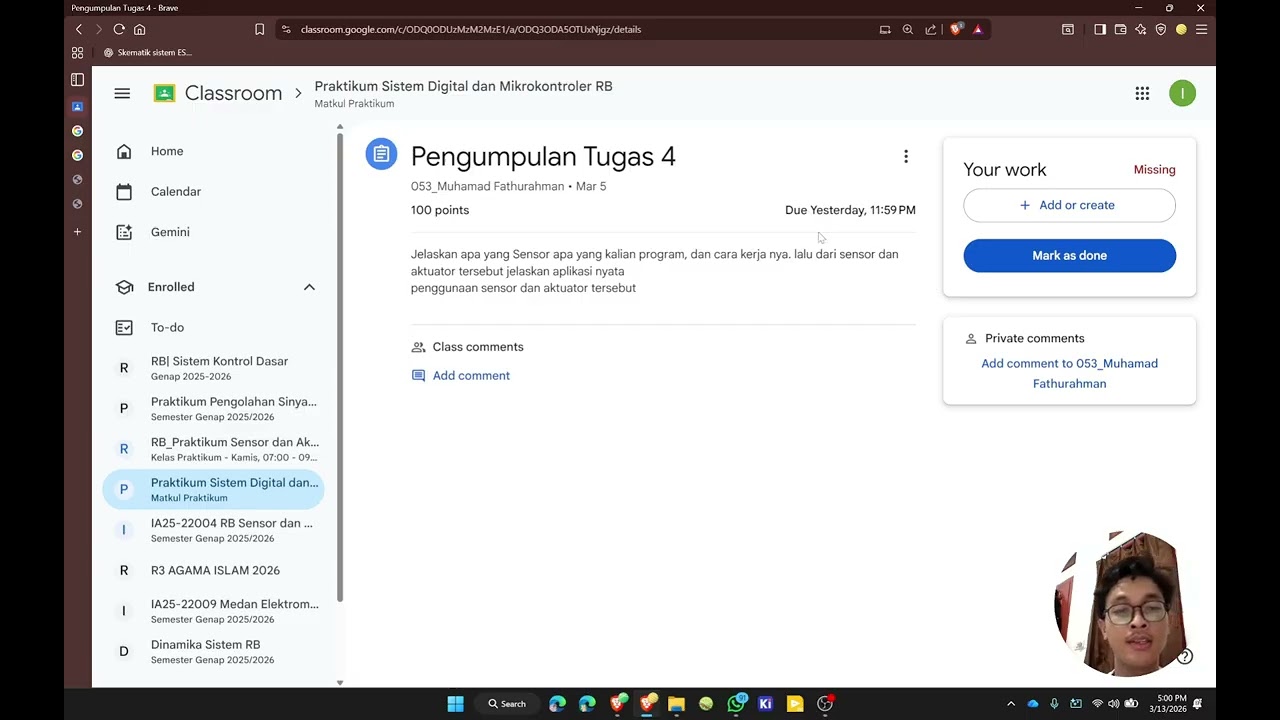
Task: Click the taskbar Search box
Action: coord(507,704)
